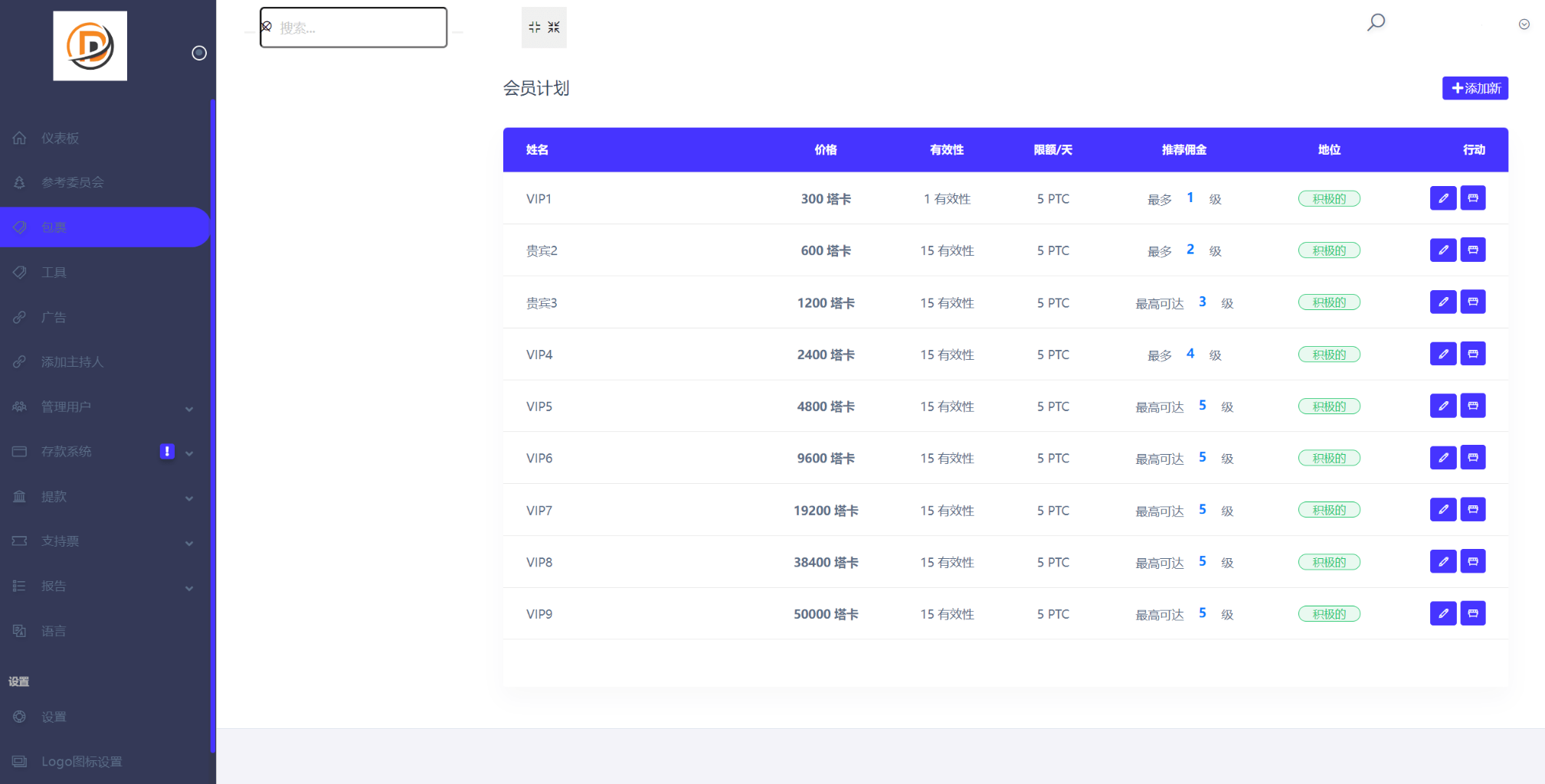The height and width of the screenshot is (784, 1545).
Task: Click the sidebar vertical scrollbar
Action: tap(213, 425)
